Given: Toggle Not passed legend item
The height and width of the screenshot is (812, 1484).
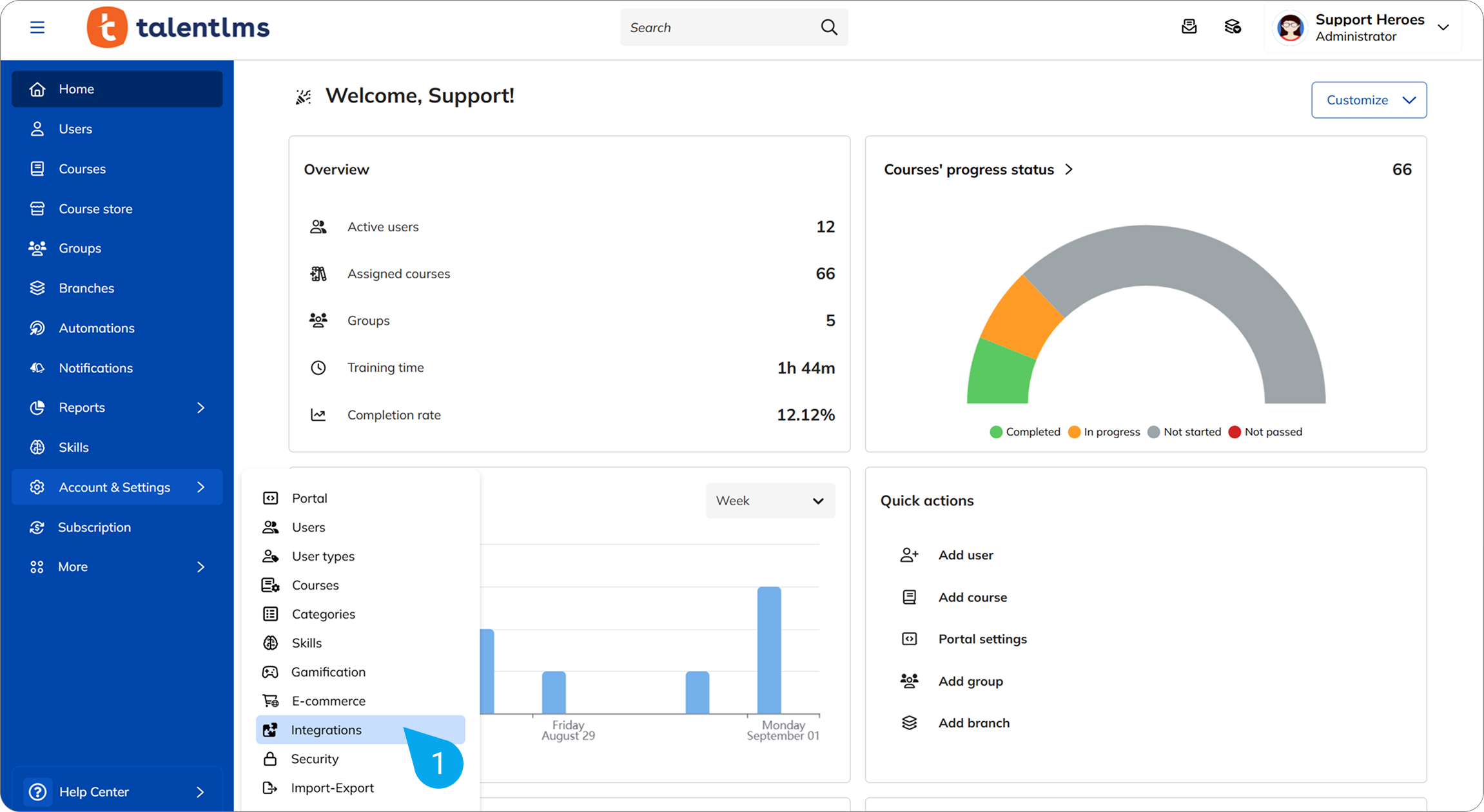Looking at the screenshot, I should pyautogui.click(x=1265, y=432).
